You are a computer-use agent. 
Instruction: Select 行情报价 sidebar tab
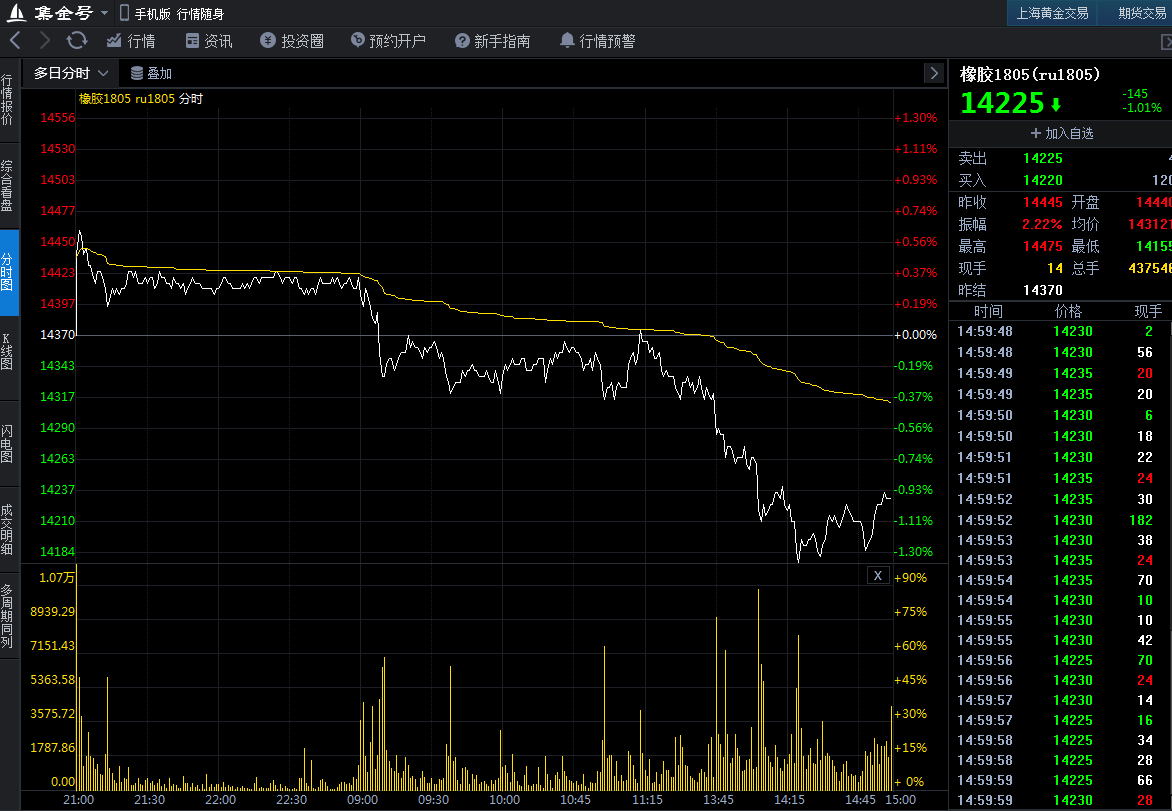(7, 99)
